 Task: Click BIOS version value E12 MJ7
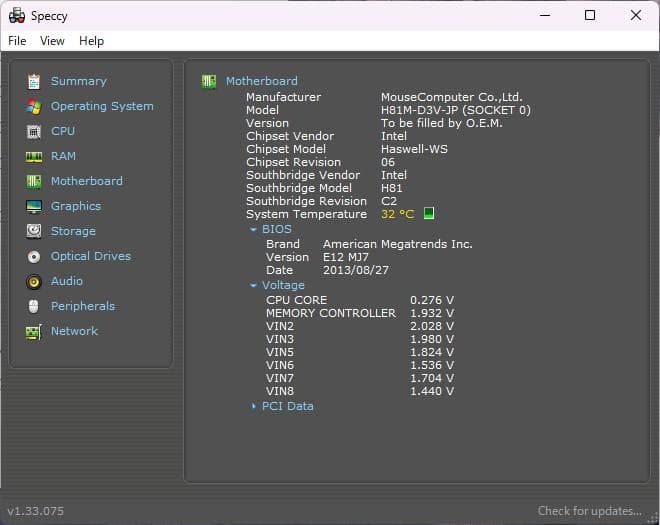click(x=346, y=257)
